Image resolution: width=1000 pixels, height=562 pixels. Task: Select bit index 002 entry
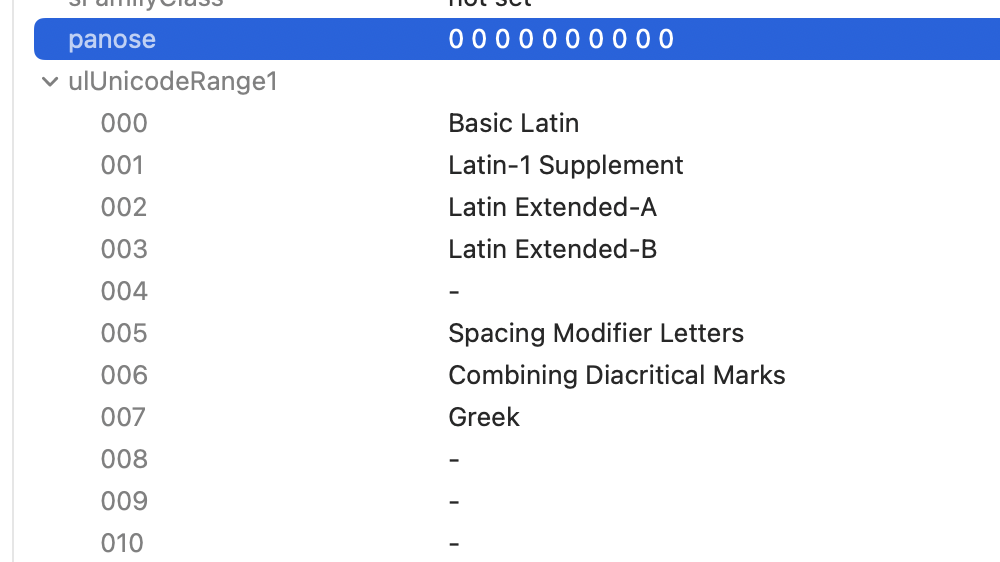(x=124, y=208)
